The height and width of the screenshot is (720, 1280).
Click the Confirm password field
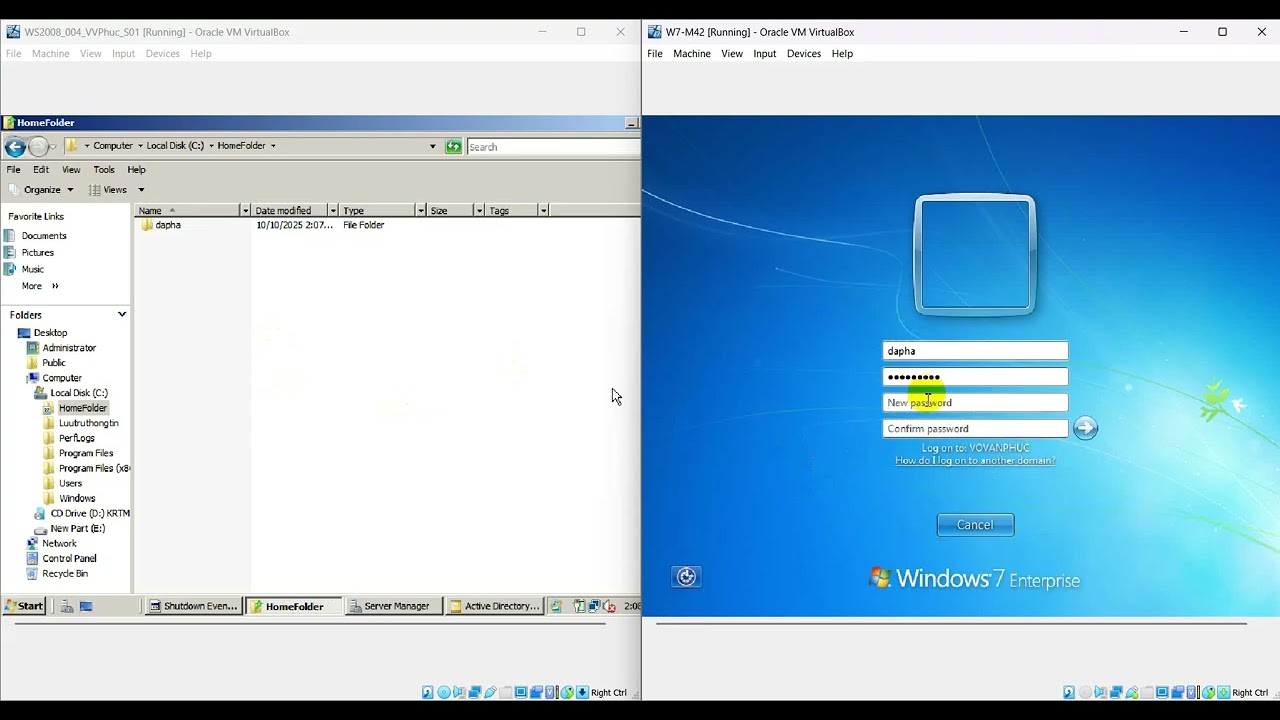coord(975,429)
